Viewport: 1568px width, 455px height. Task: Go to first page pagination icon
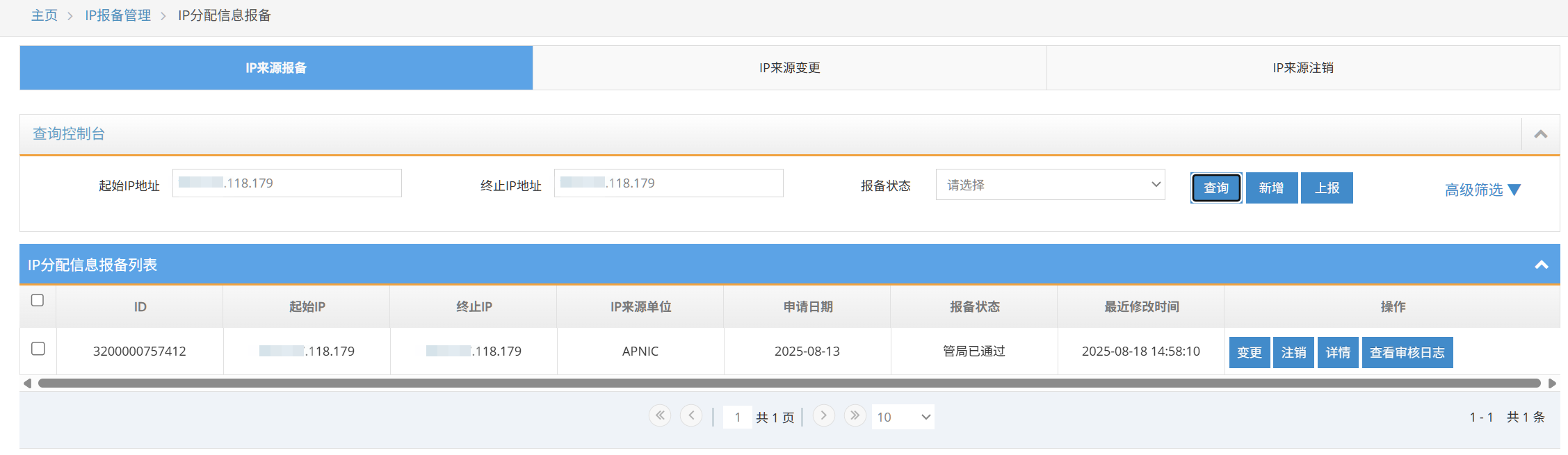[x=659, y=416]
